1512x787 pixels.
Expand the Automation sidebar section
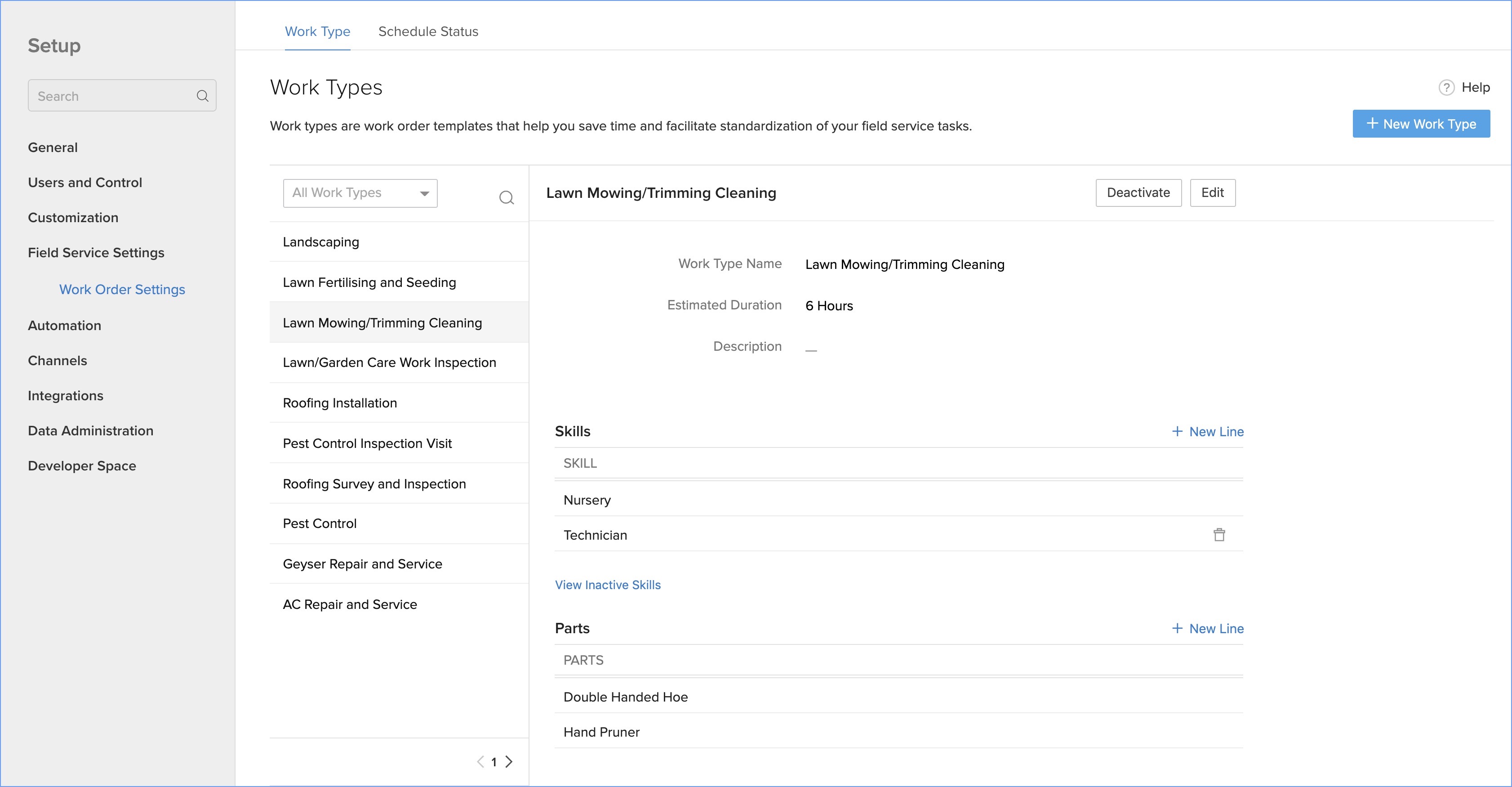(x=65, y=326)
